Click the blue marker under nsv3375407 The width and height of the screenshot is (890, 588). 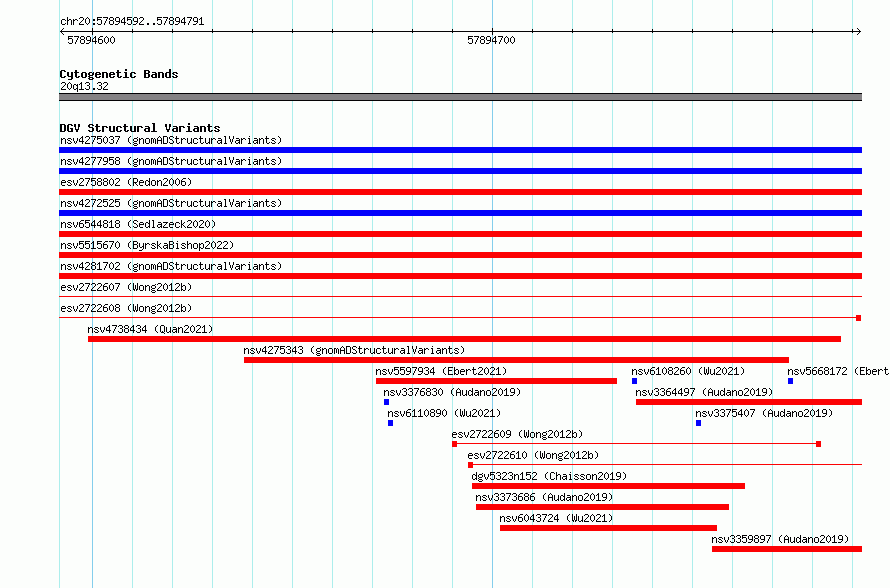click(x=699, y=423)
